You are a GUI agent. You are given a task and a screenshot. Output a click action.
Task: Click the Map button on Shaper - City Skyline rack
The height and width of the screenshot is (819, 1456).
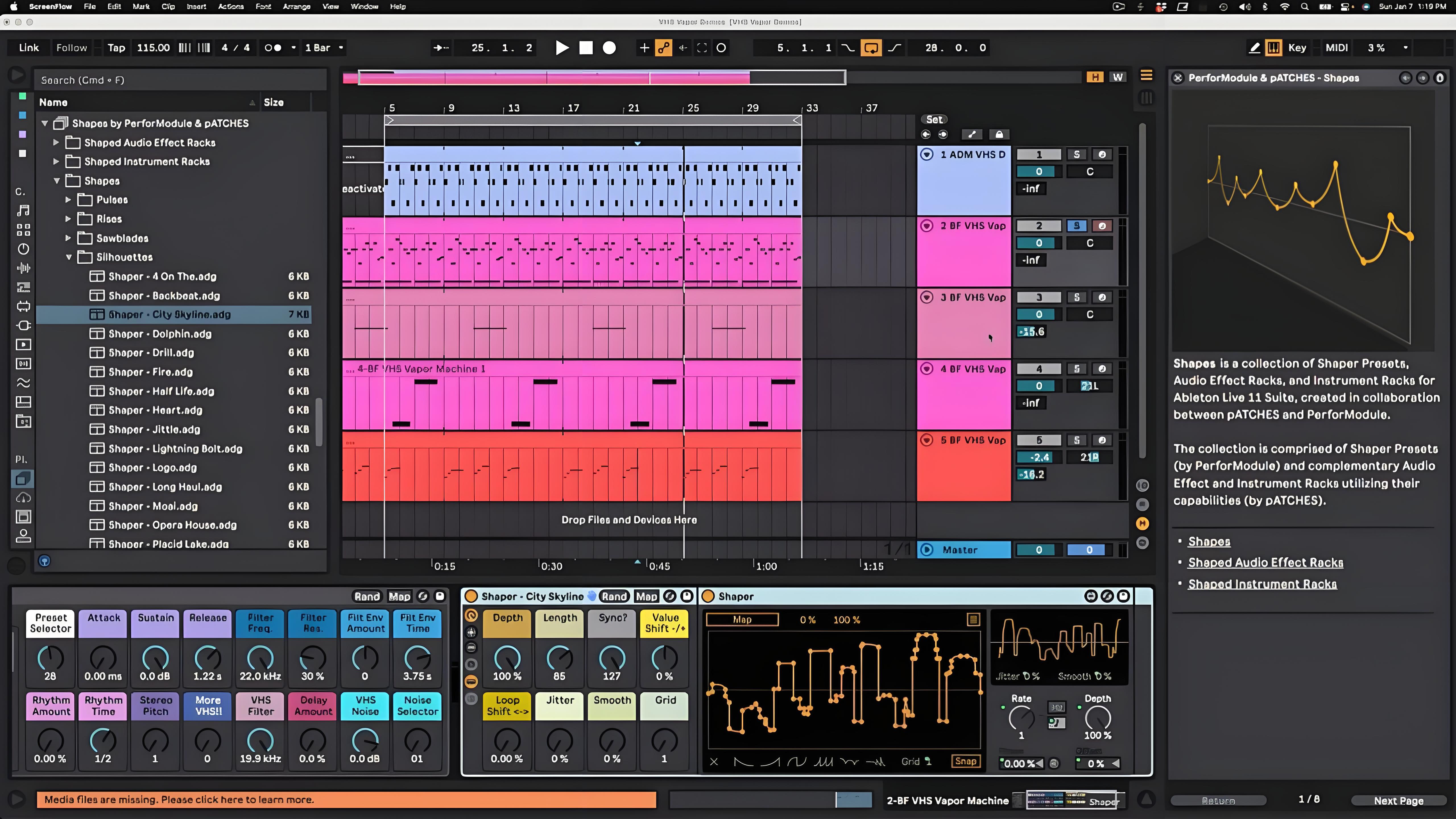pos(646,597)
